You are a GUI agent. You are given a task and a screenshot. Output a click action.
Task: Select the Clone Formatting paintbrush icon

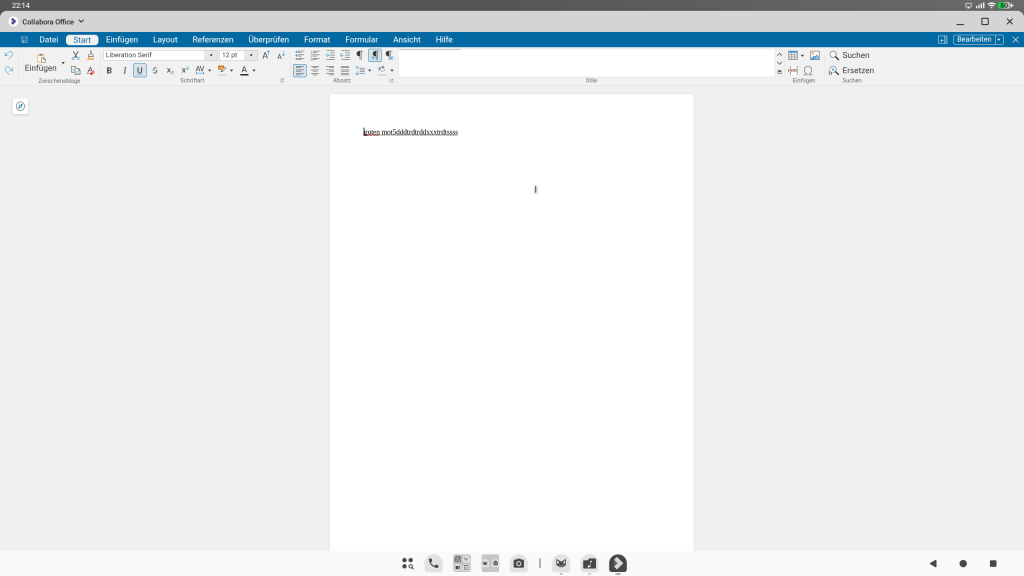91,56
